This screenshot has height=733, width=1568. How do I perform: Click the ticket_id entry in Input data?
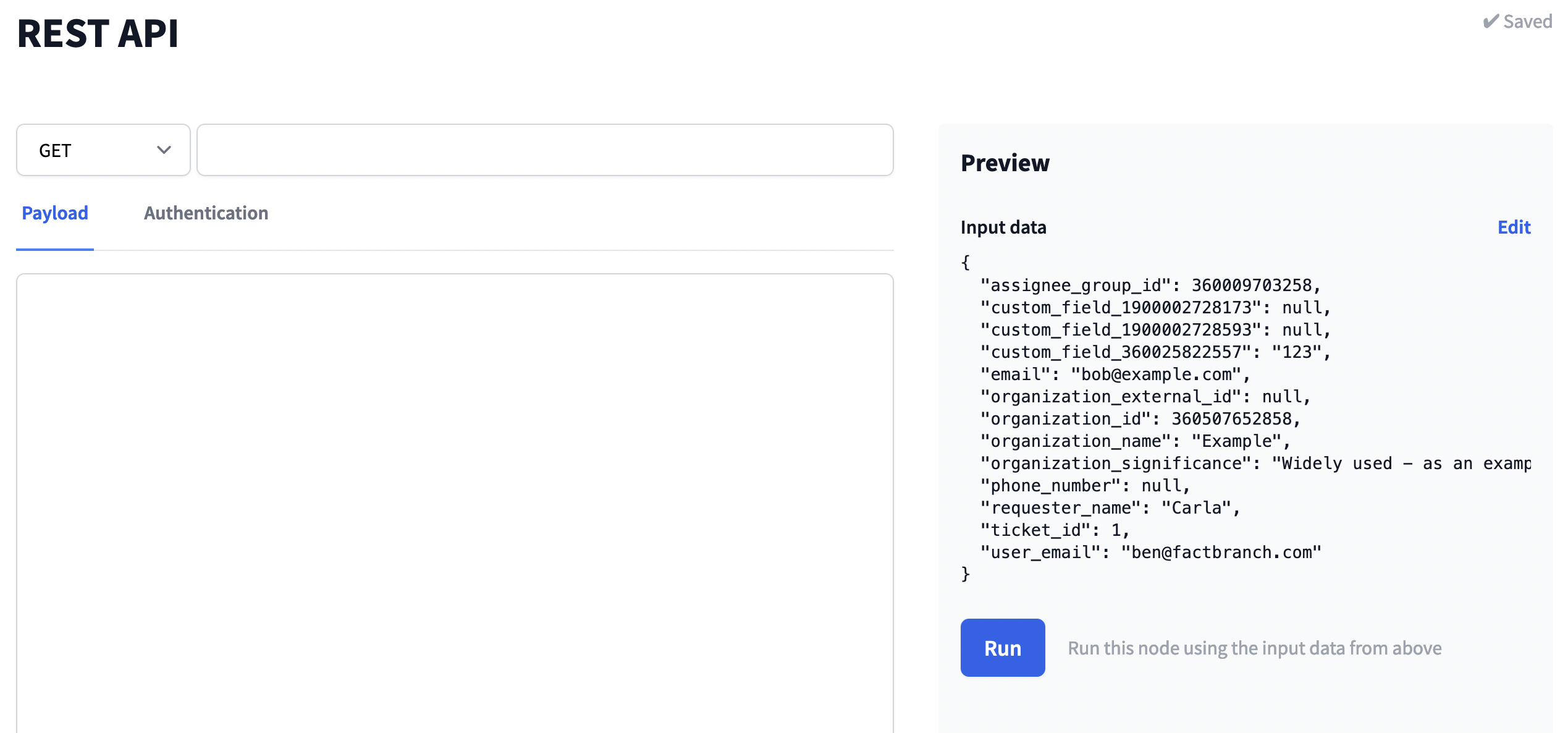pos(1050,530)
